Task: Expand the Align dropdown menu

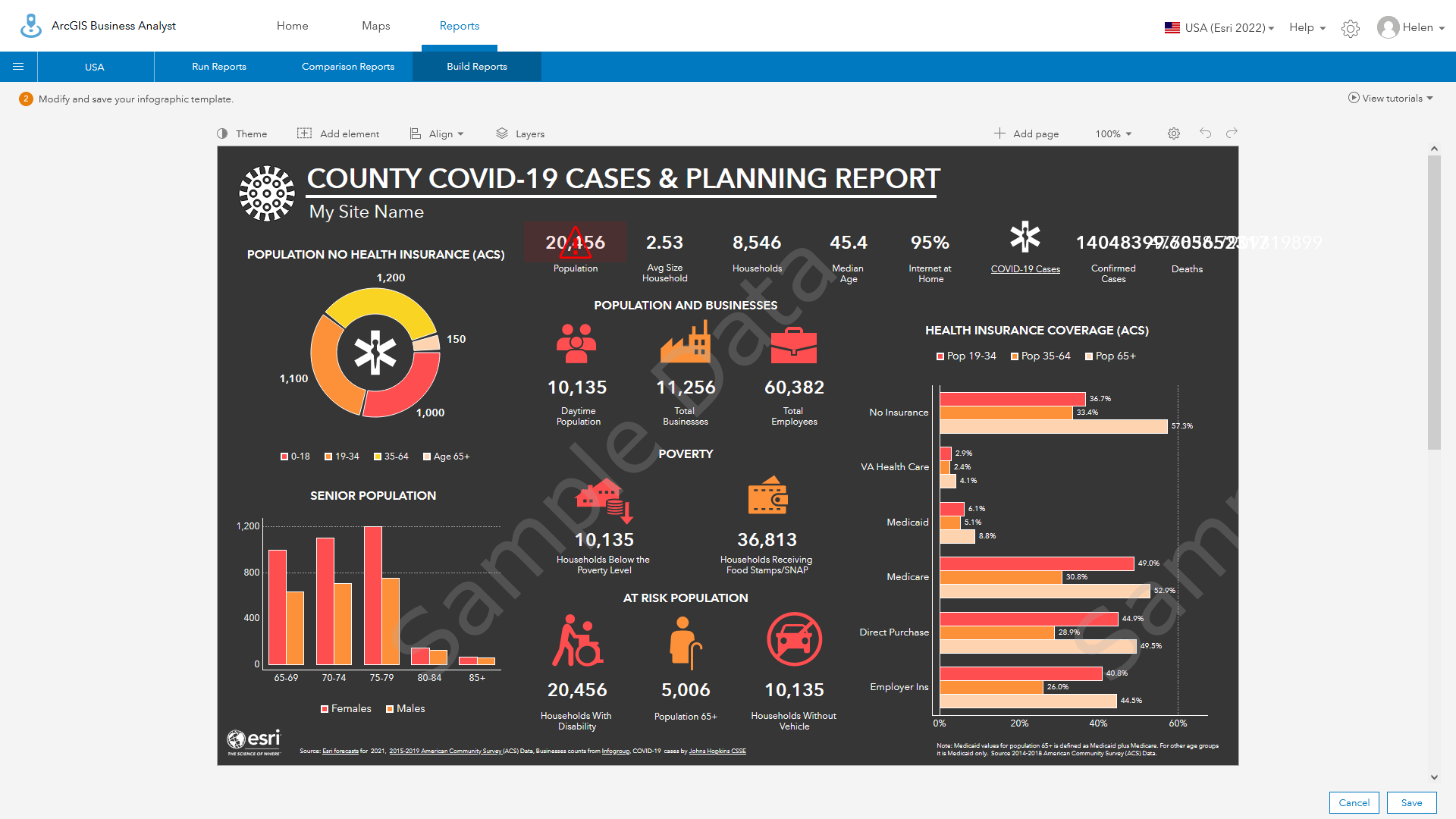Action: click(439, 133)
